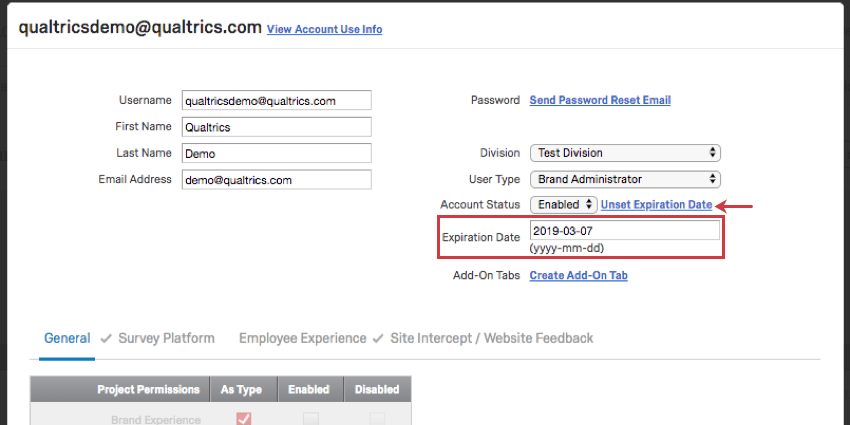Image resolution: width=850 pixels, height=425 pixels.
Task: Expand the User Type dropdown
Action: click(625, 179)
